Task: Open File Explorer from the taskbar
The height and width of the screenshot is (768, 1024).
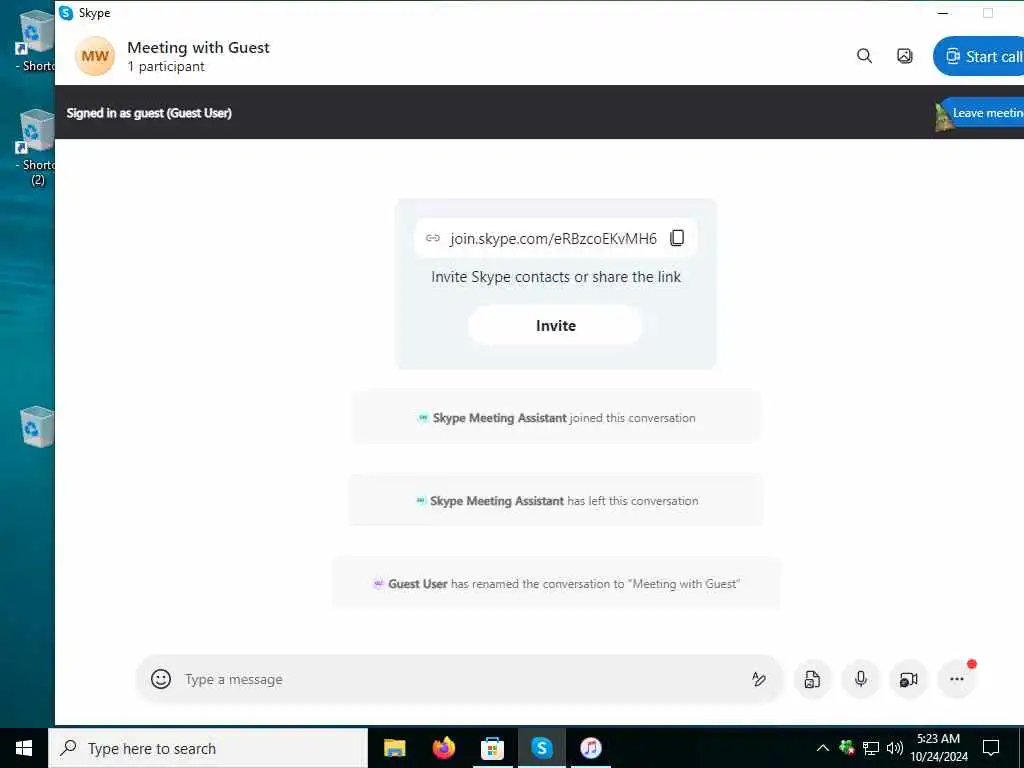Action: click(x=394, y=748)
